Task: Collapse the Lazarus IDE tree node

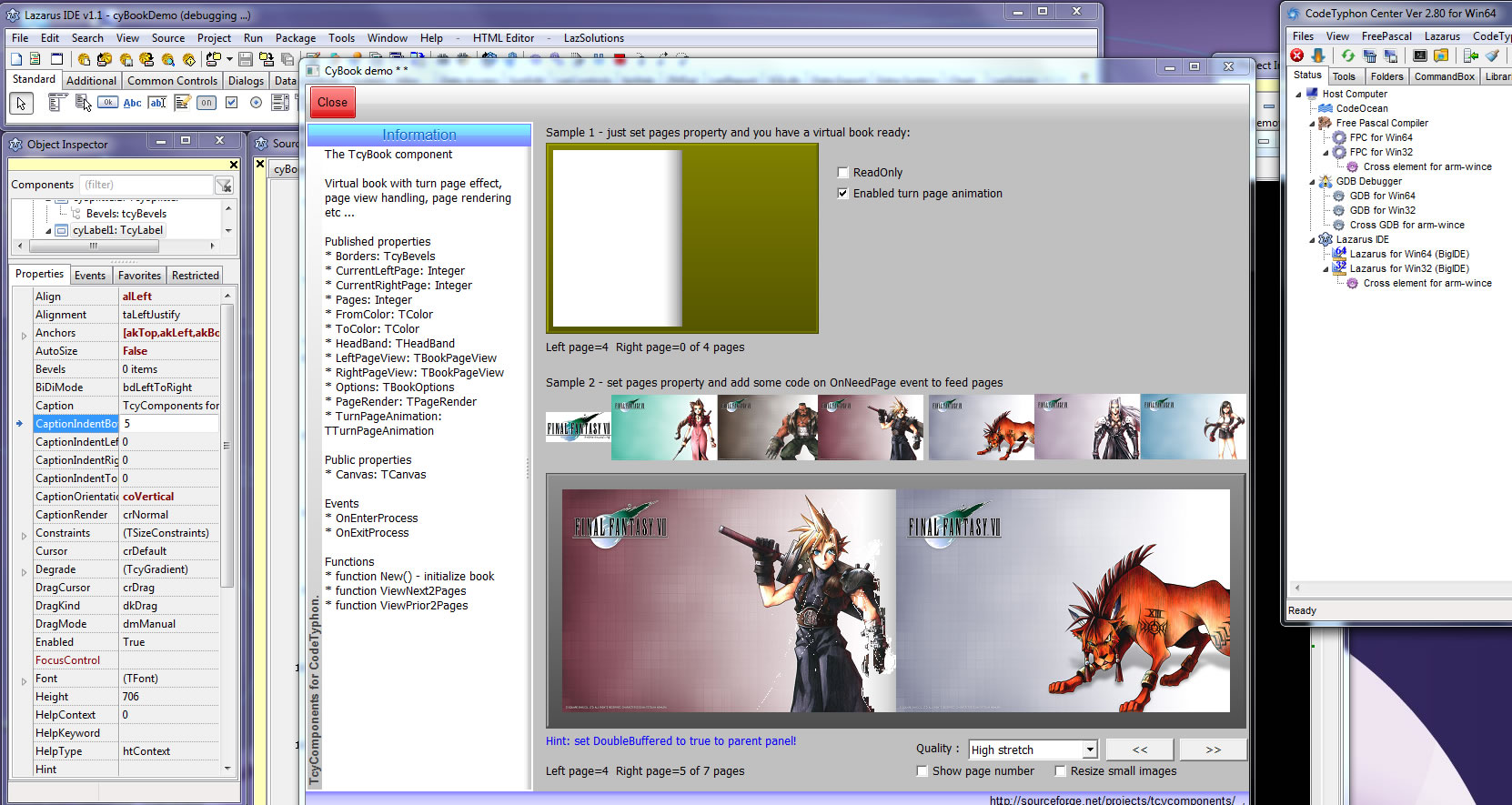Action: click(x=1312, y=239)
